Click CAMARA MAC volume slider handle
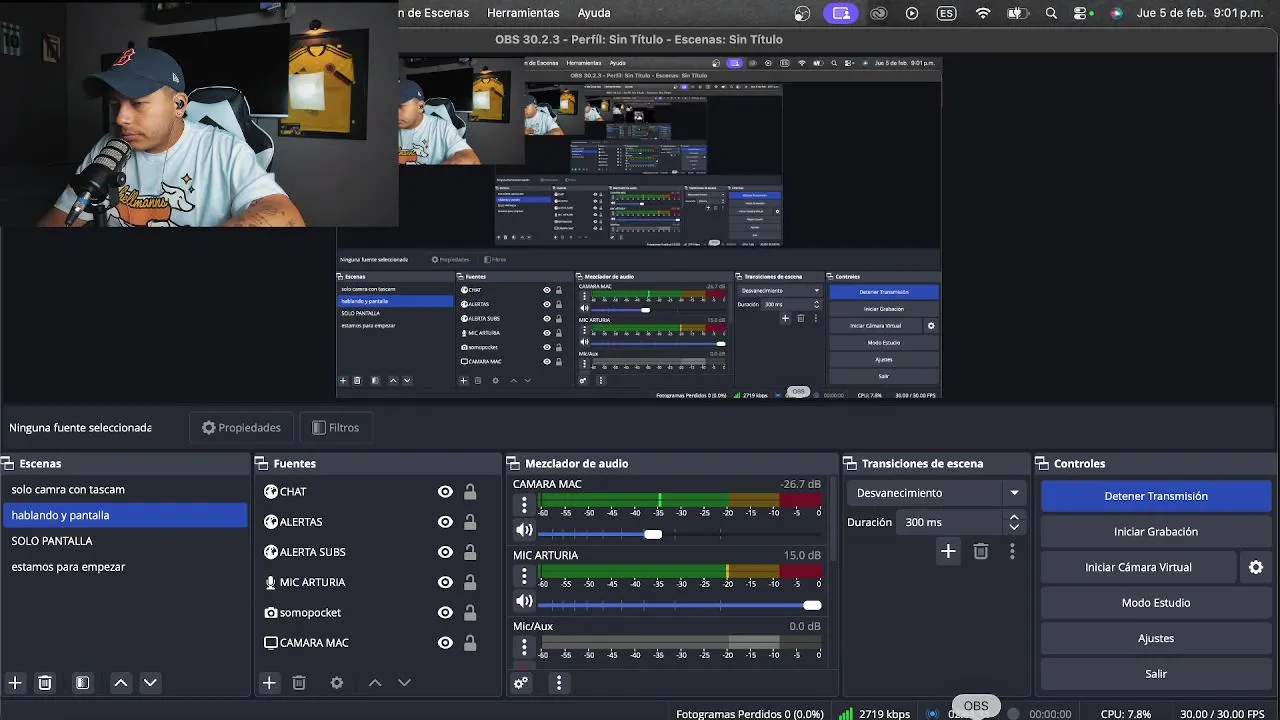The height and width of the screenshot is (720, 1280). click(x=653, y=534)
